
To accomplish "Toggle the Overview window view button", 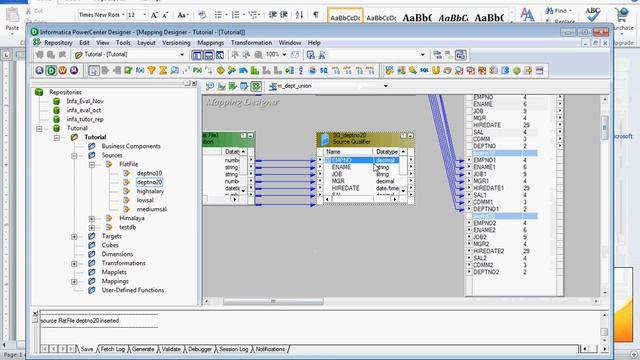I will point(220,55).
